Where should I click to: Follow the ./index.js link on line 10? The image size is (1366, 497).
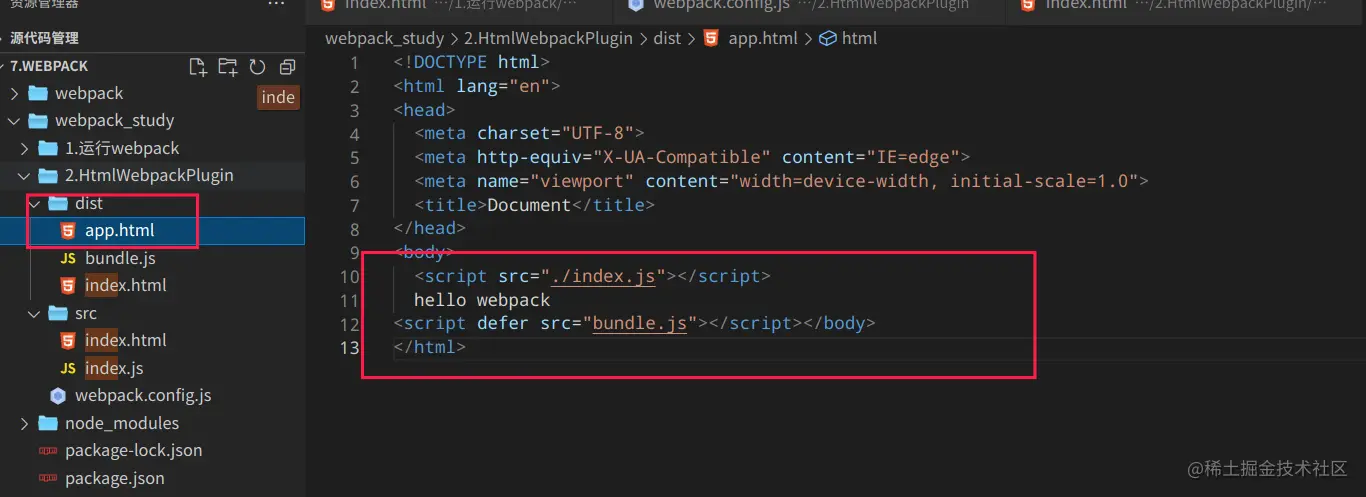603,276
